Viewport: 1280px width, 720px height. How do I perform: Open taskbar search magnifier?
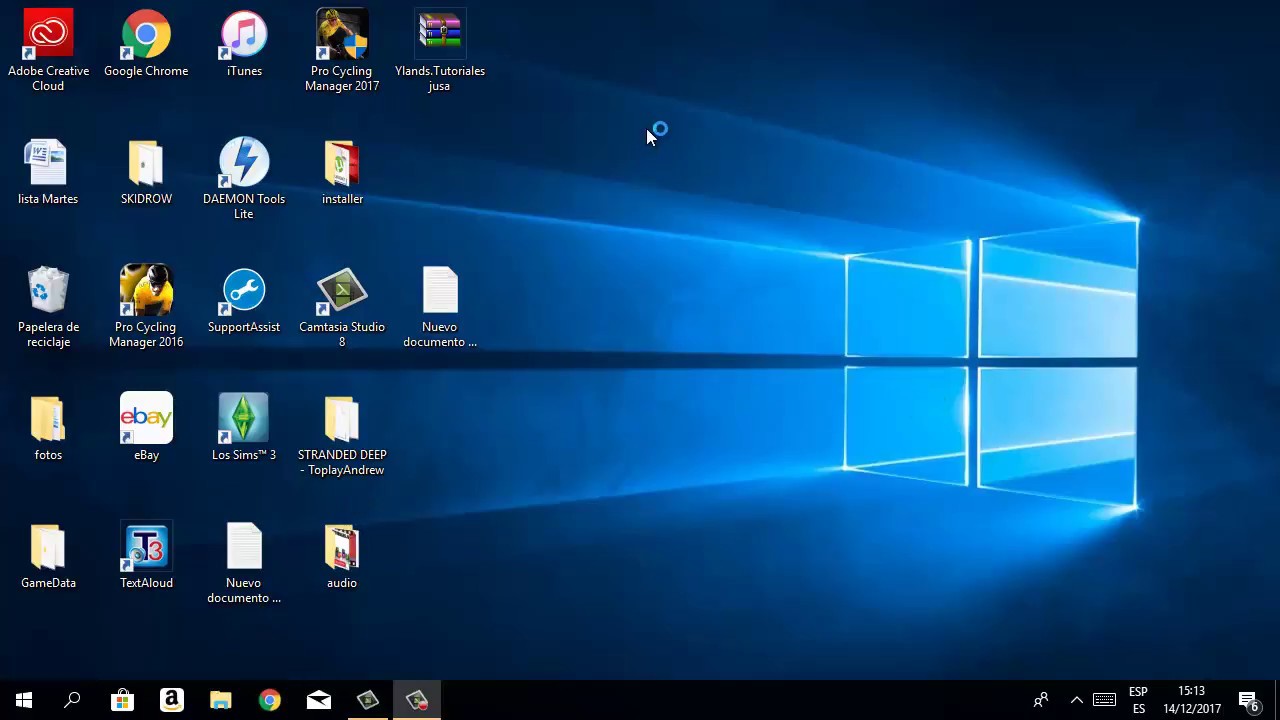click(x=72, y=700)
